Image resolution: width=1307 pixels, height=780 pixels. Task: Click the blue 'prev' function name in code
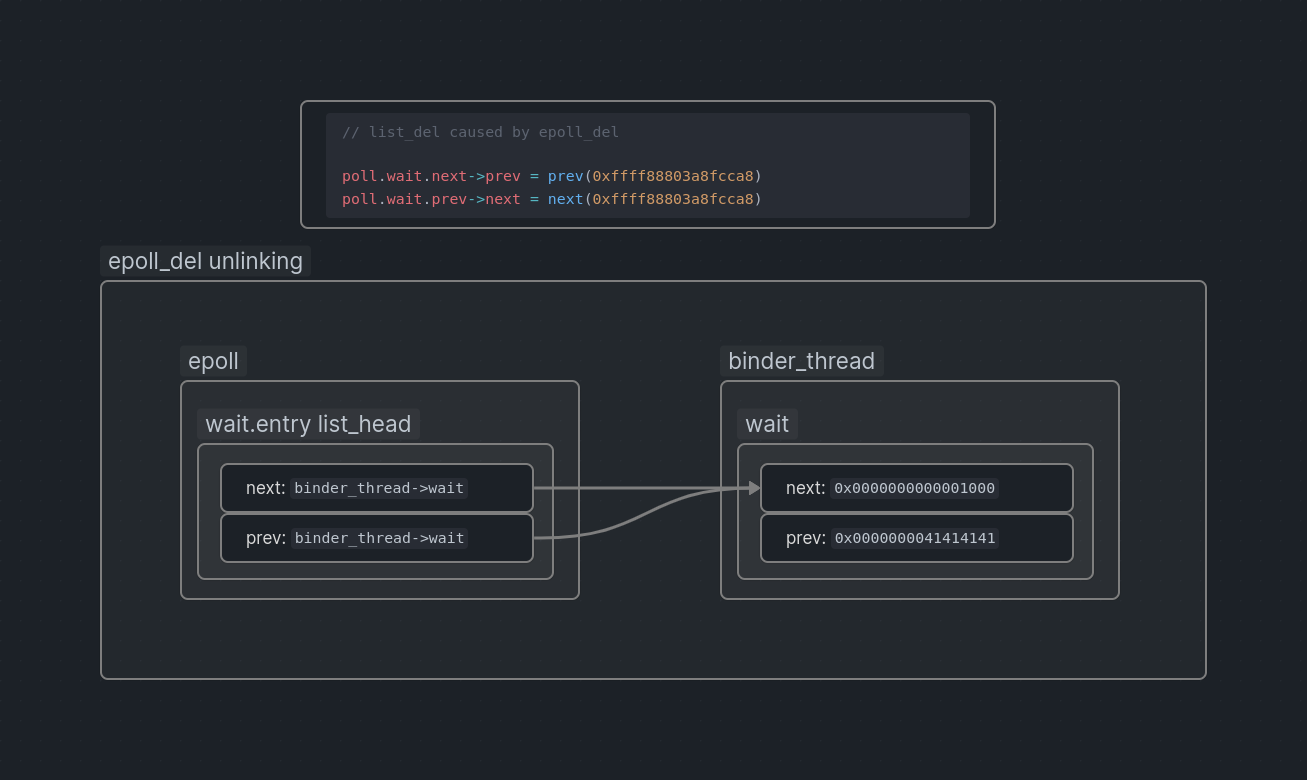(565, 176)
